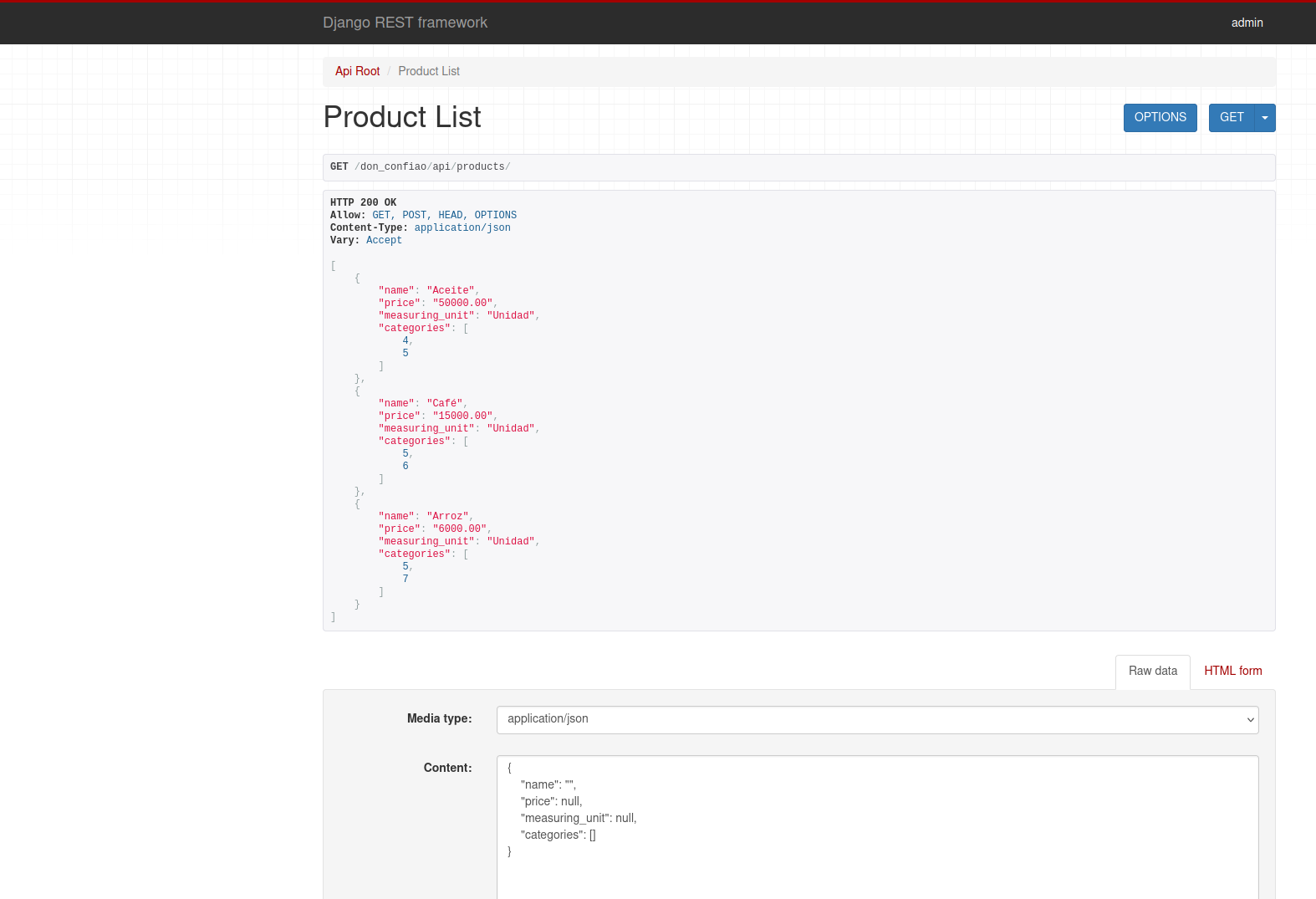This screenshot has width=1316, height=899.
Task: Click the "50000.00" price value
Action: tap(462, 304)
